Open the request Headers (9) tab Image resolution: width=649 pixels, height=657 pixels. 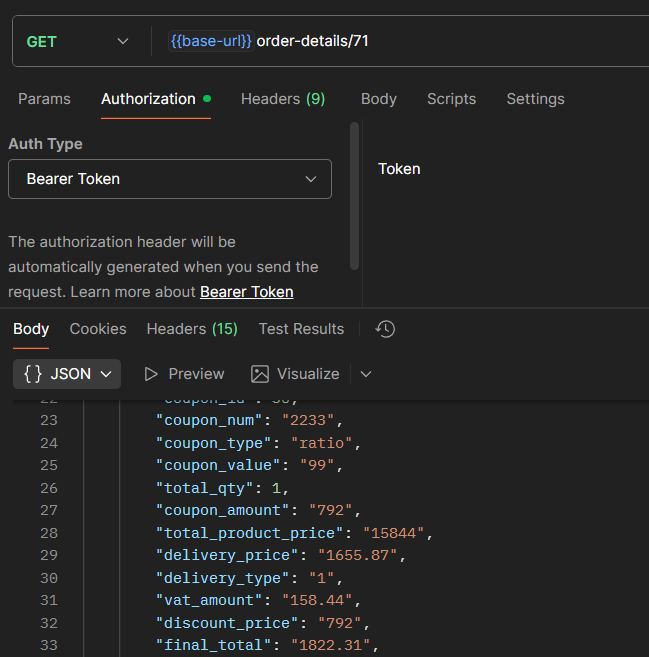coord(283,99)
